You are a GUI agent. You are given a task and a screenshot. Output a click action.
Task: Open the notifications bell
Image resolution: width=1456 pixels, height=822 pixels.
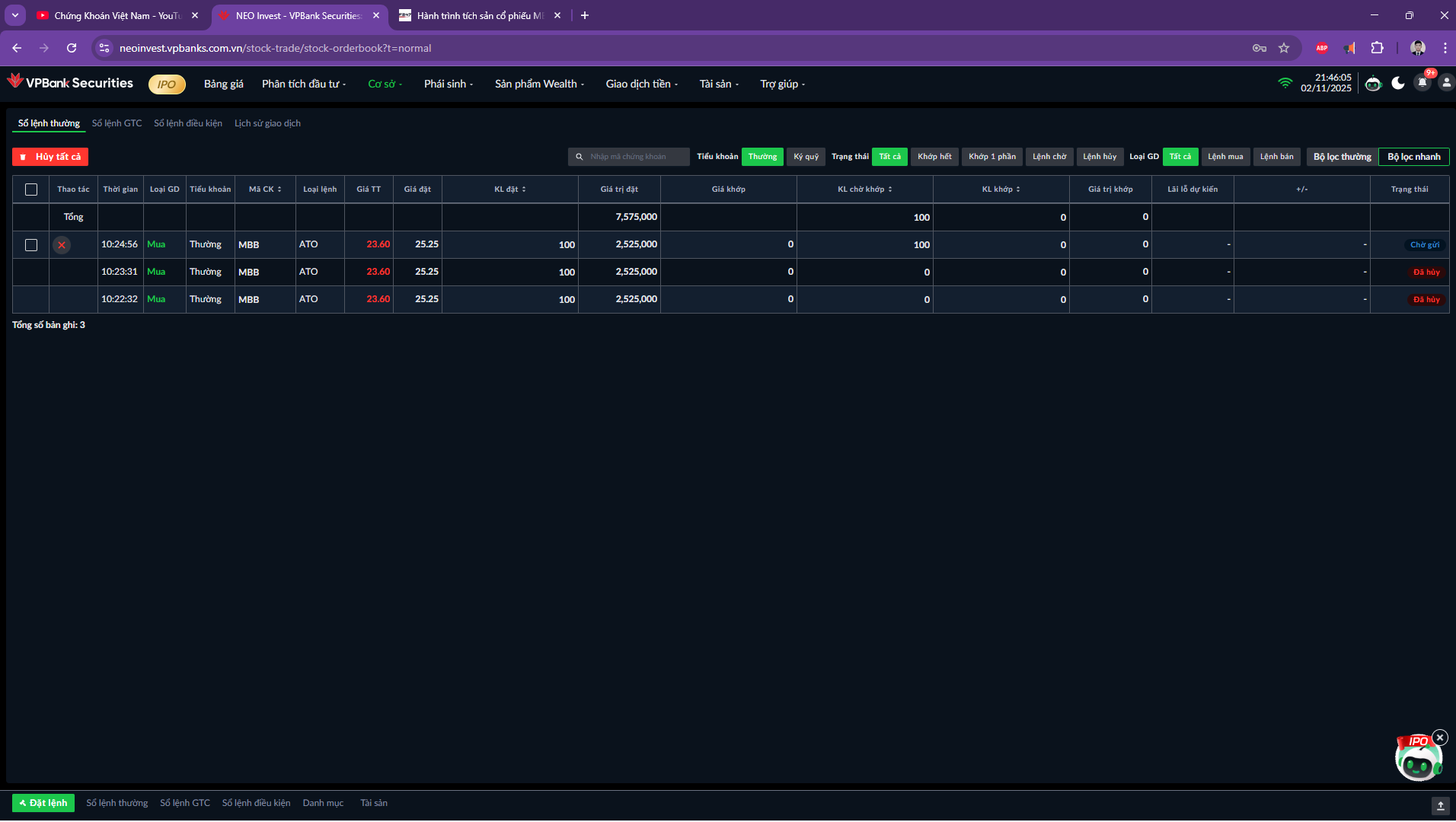tap(1422, 83)
